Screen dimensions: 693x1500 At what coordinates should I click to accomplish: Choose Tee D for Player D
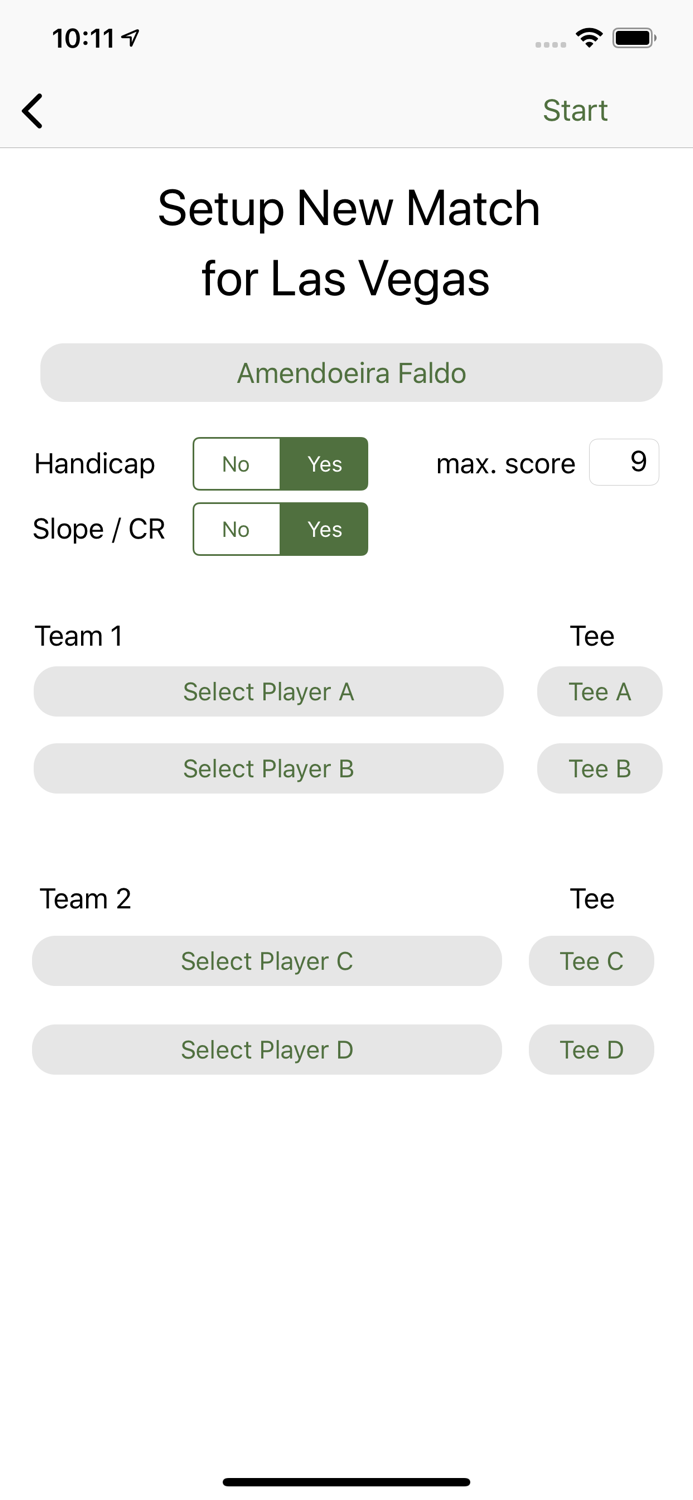pyautogui.click(x=591, y=1050)
